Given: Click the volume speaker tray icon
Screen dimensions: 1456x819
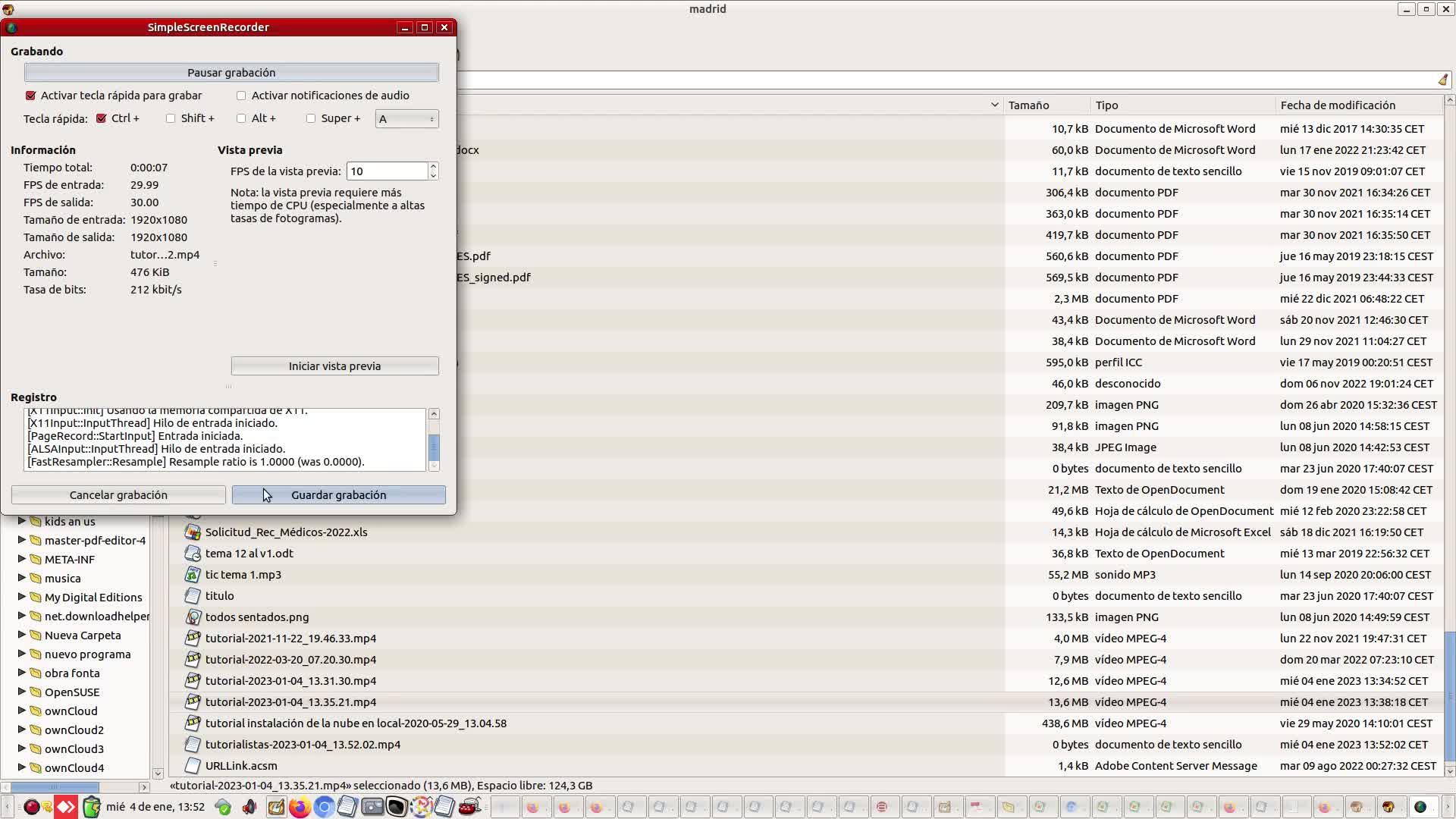Looking at the screenshot, I should click(249, 807).
